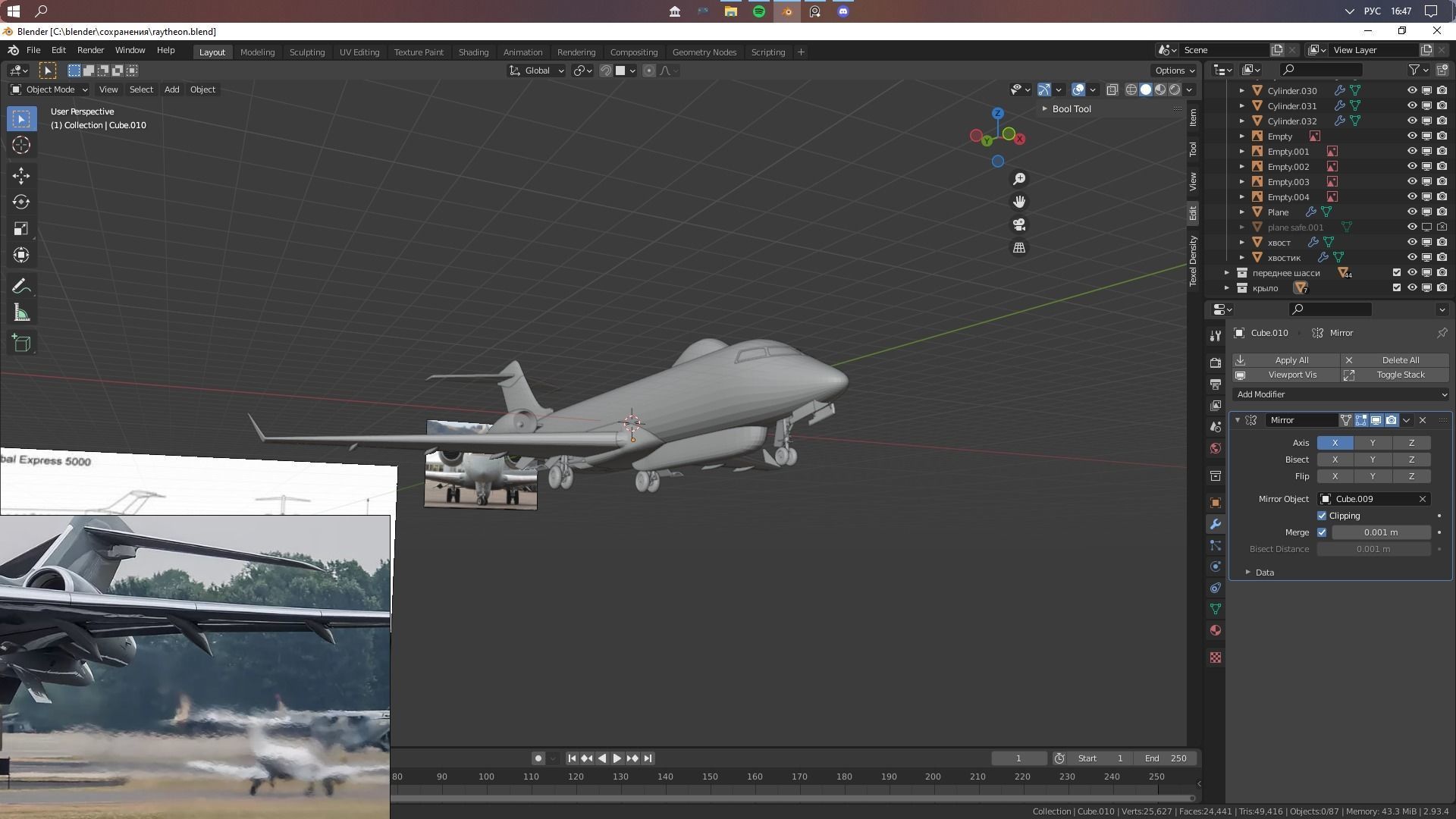The height and width of the screenshot is (819, 1456).
Task: Open the Material properties tab
Action: pos(1216,630)
